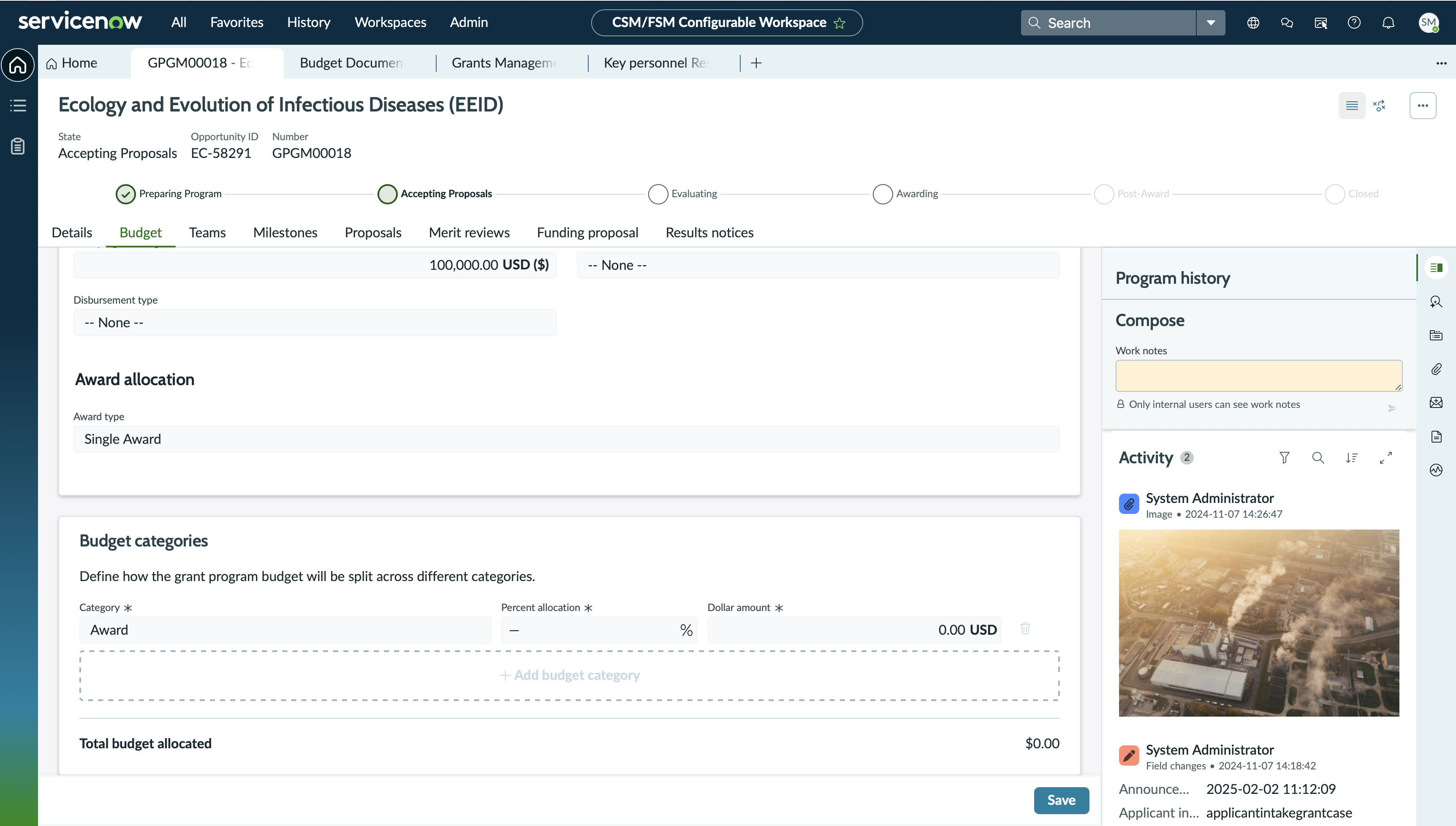The height and width of the screenshot is (826, 1456).
Task: Filter the Activity stream
Action: point(1284,458)
